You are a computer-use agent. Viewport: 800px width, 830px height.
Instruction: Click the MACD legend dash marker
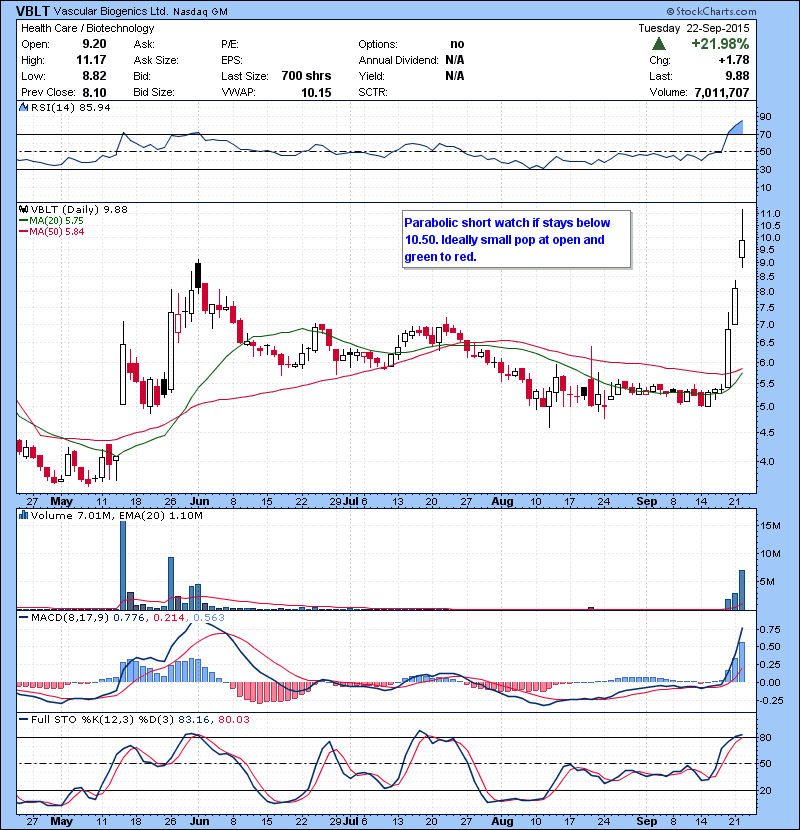pos(24,617)
